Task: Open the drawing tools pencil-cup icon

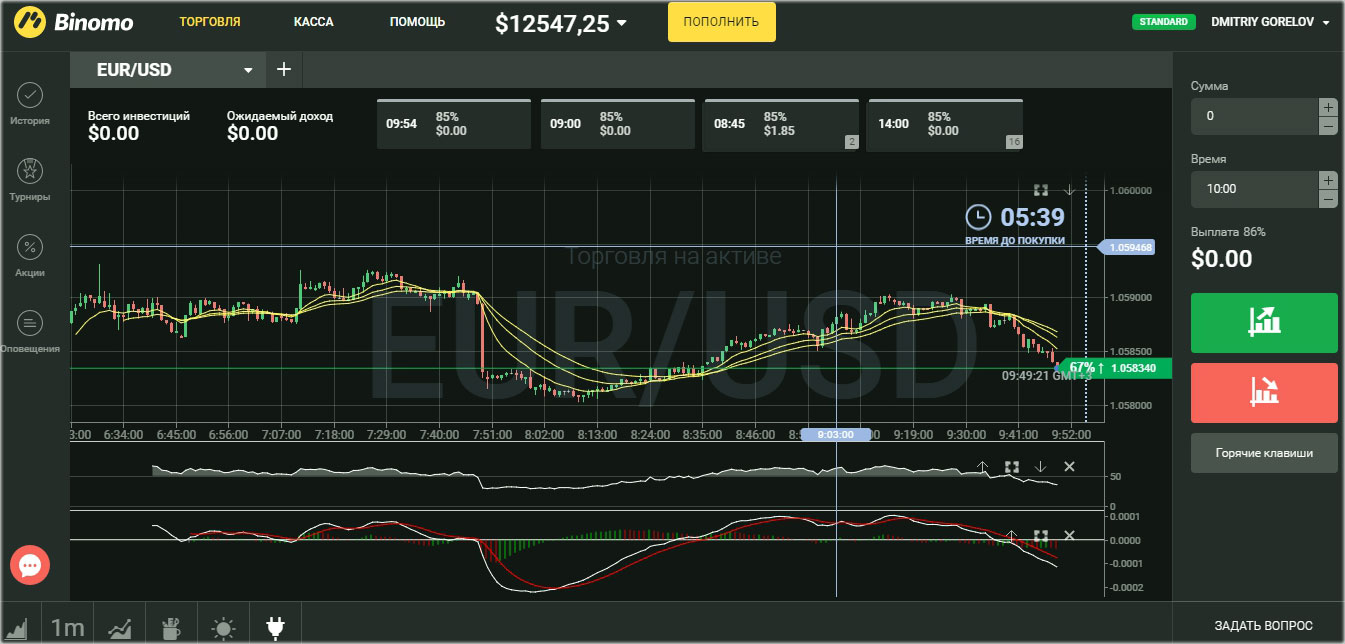Action: pyautogui.click(x=171, y=627)
